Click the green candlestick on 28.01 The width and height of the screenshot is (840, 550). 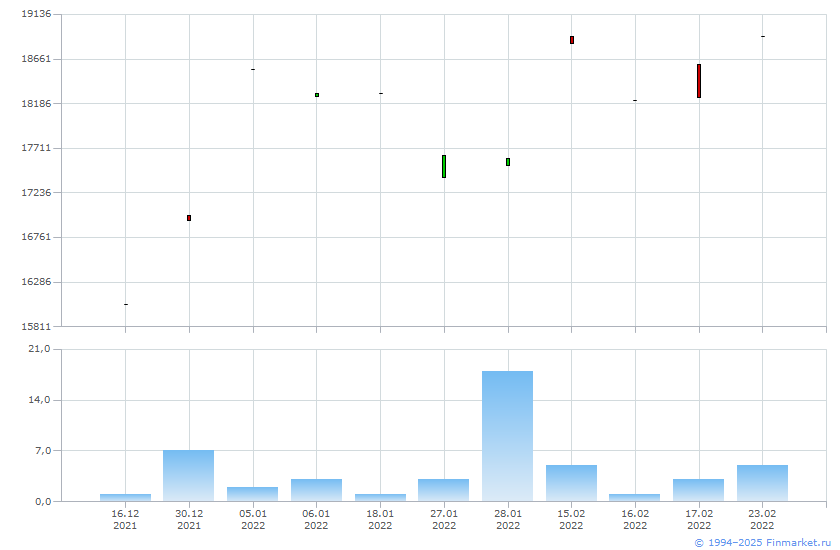point(508,162)
